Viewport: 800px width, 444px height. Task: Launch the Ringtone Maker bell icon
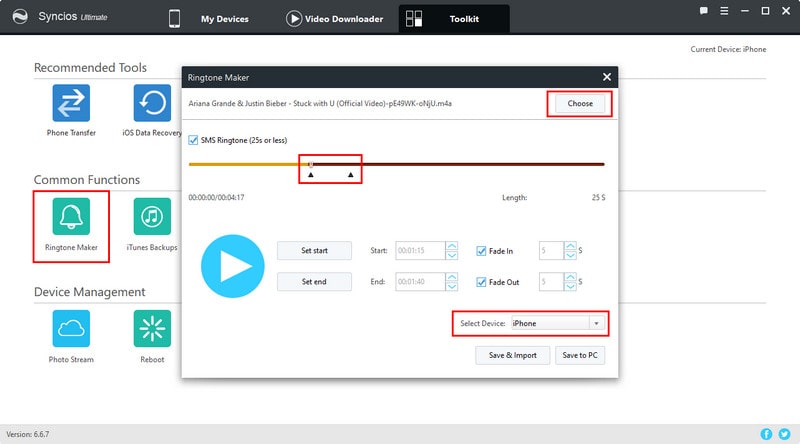click(71, 216)
